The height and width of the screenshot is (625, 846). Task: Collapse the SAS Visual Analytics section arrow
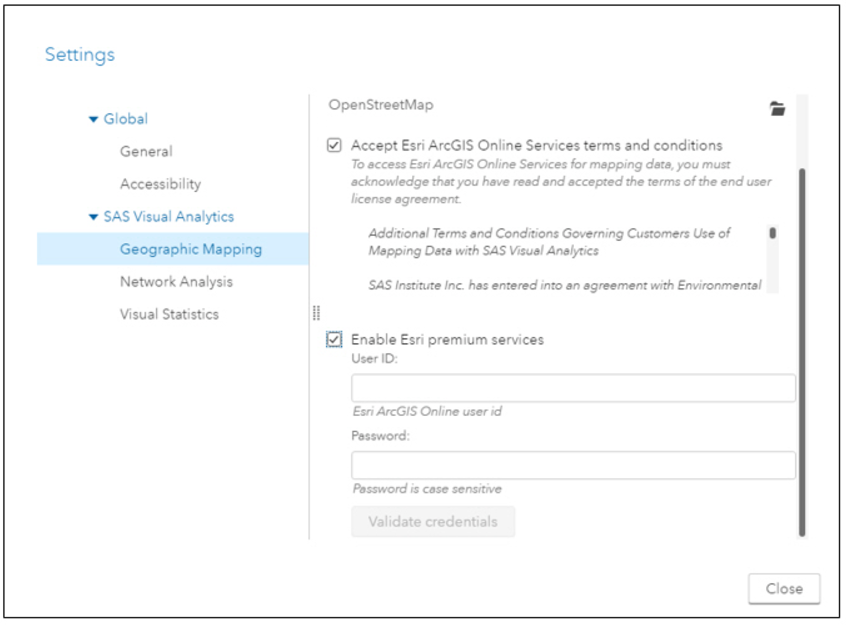click(x=93, y=217)
